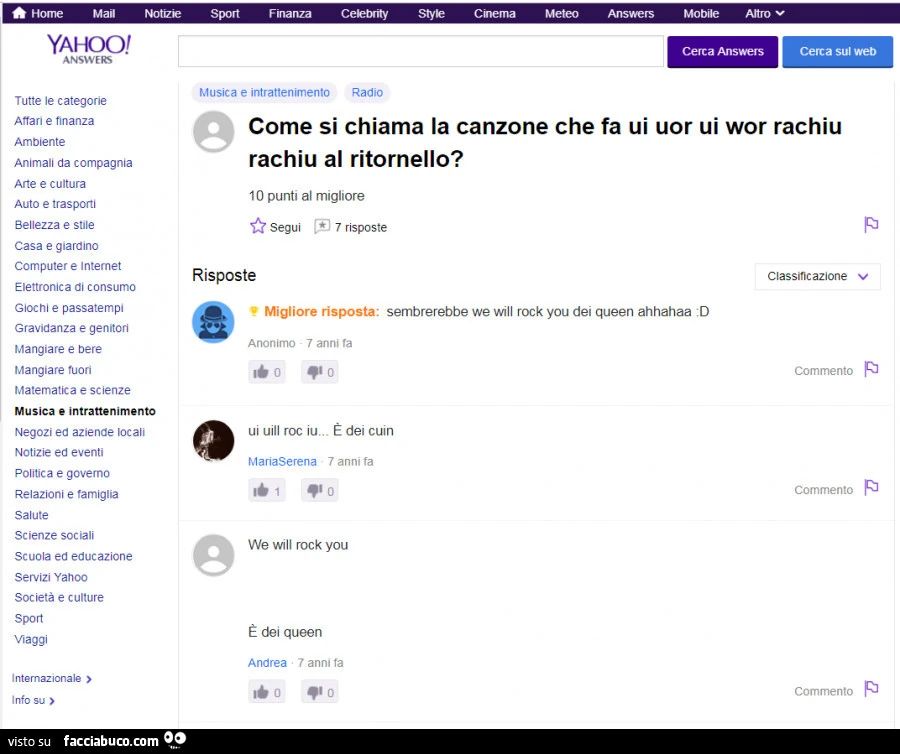The width and height of the screenshot is (900, 754).
Task: Click Commento on Andrea's answer
Action: (x=823, y=691)
